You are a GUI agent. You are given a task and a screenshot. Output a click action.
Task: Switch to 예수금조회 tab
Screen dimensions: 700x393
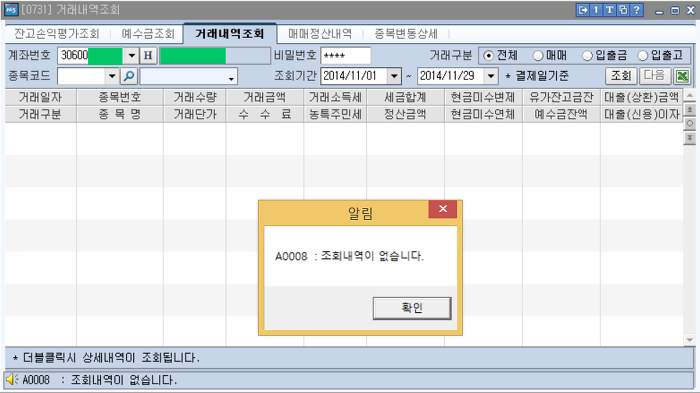(x=148, y=34)
